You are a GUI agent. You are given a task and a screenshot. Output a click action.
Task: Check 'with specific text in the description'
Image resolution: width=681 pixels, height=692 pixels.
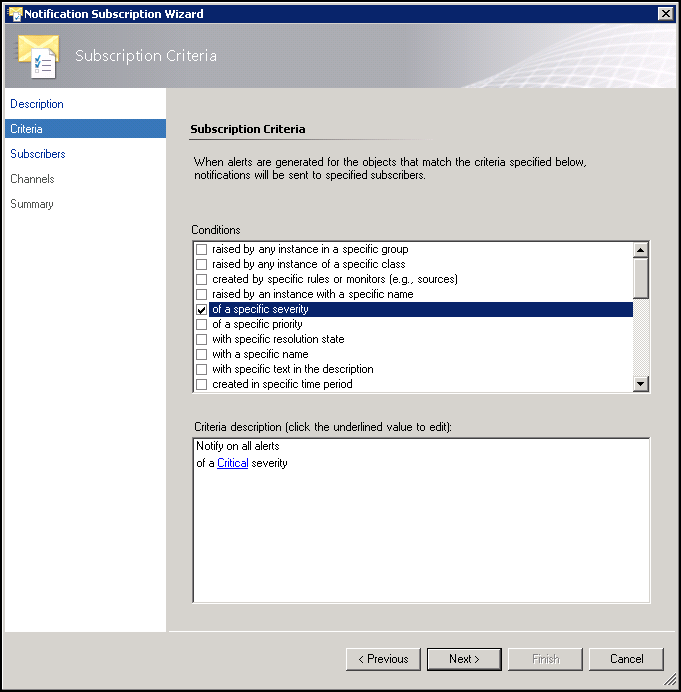point(202,369)
